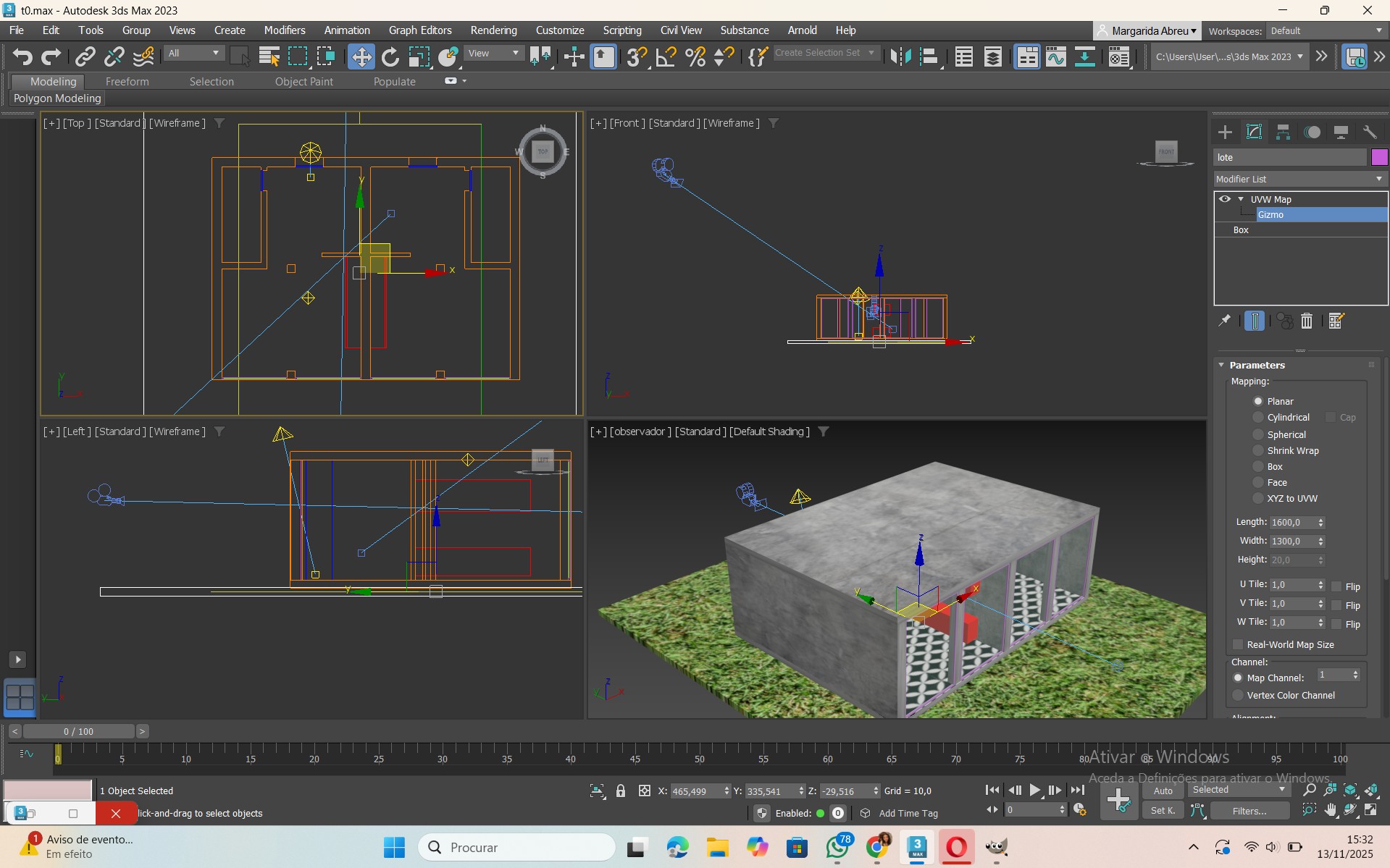Click the Undo arrow in main toolbar

coord(22,56)
